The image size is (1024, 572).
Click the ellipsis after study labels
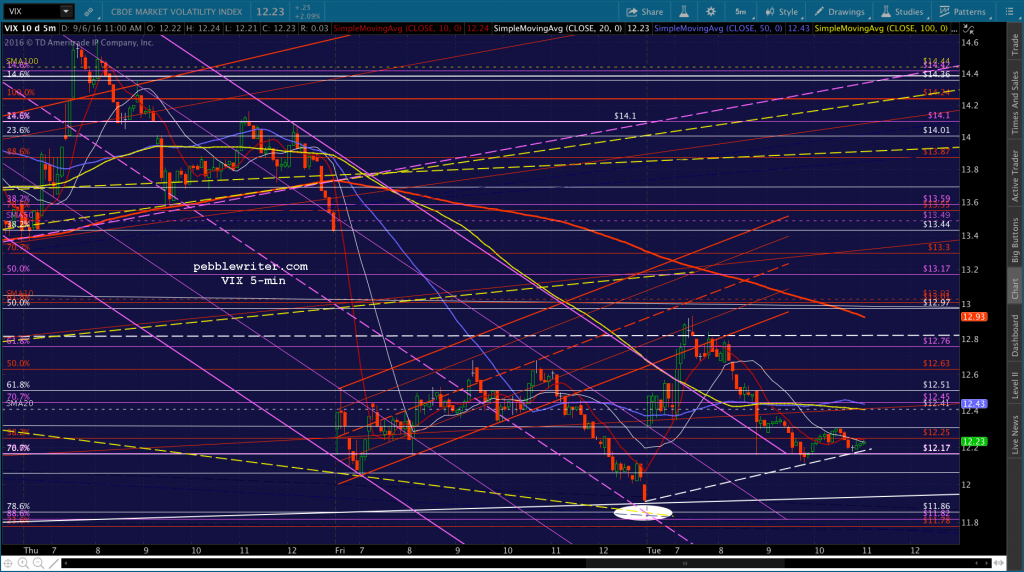[x=954, y=29]
